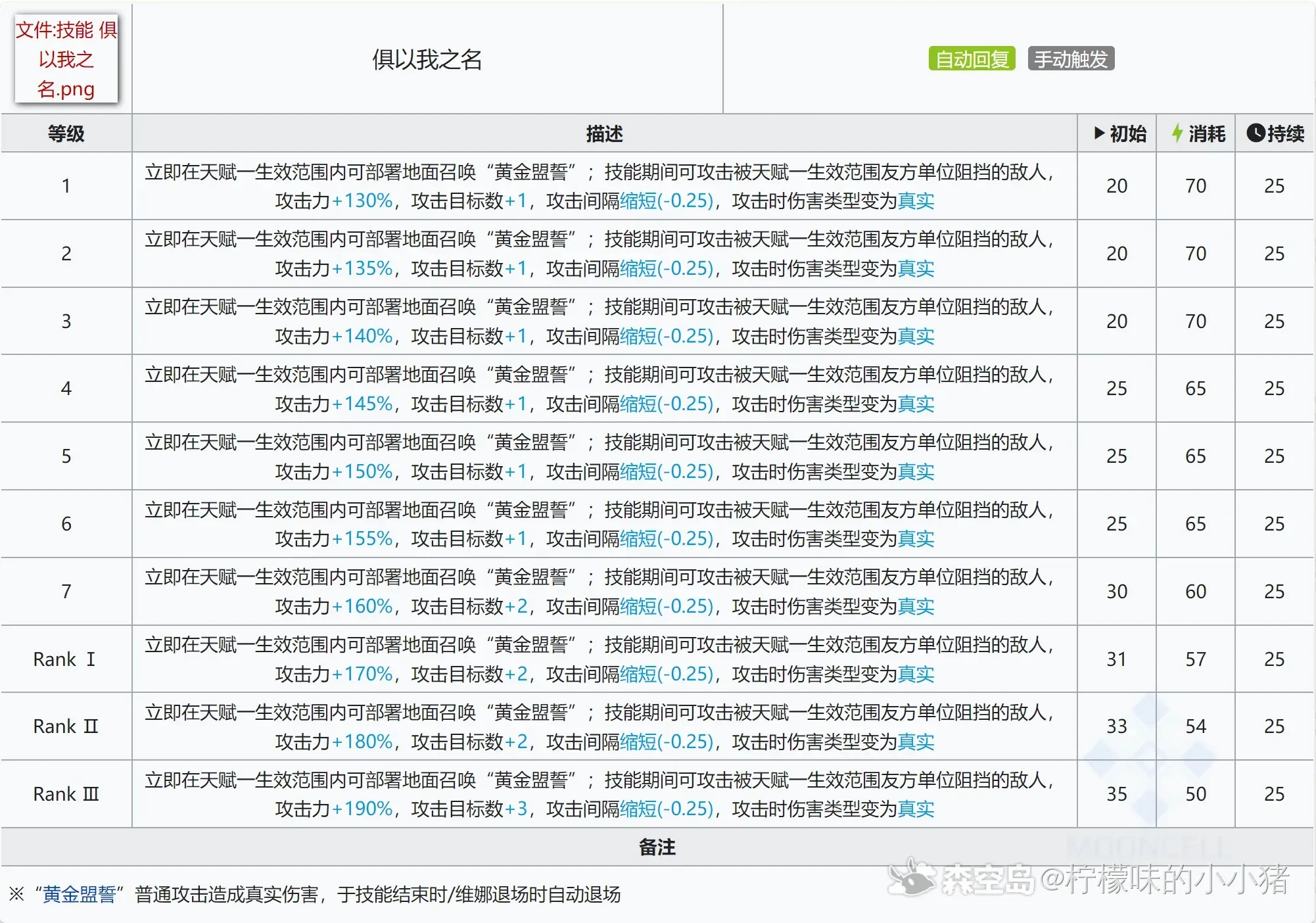1316x923 pixels.
Task: Click the cost value 50 in Rank Ⅲ row
Action: pos(1195,794)
